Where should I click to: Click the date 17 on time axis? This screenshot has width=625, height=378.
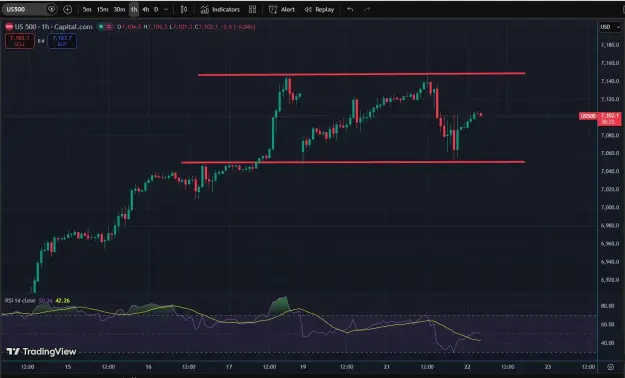229,367
